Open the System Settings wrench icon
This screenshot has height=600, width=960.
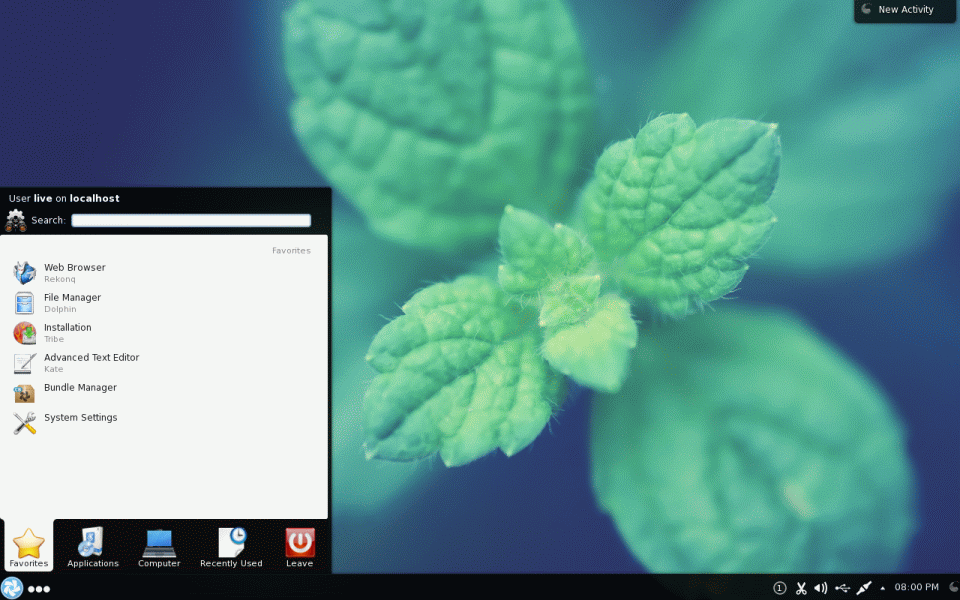pyautogui.click(x=24, y=422)
